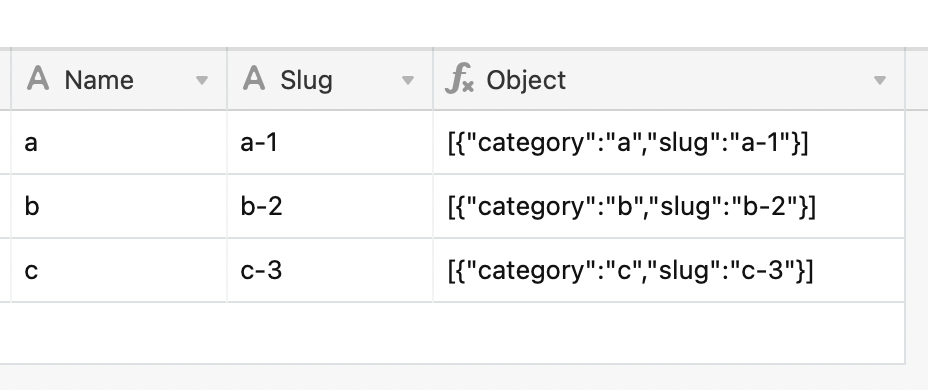The width and height of the screenshot is (928, 390).
Task: Click the text-type icon beside Name
Action: (x=38, y=79)
